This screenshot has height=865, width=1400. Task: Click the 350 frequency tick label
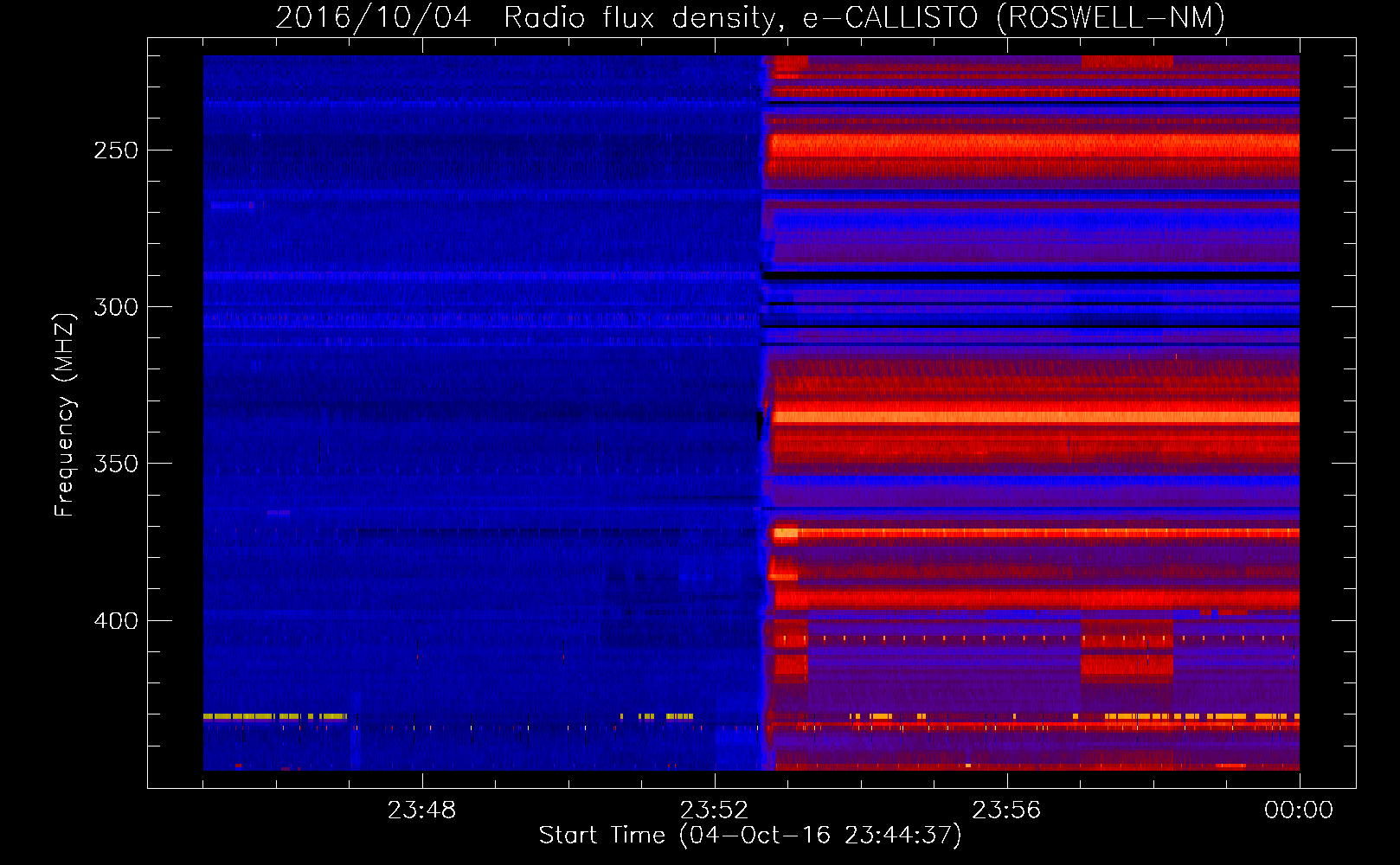[116, 464]
